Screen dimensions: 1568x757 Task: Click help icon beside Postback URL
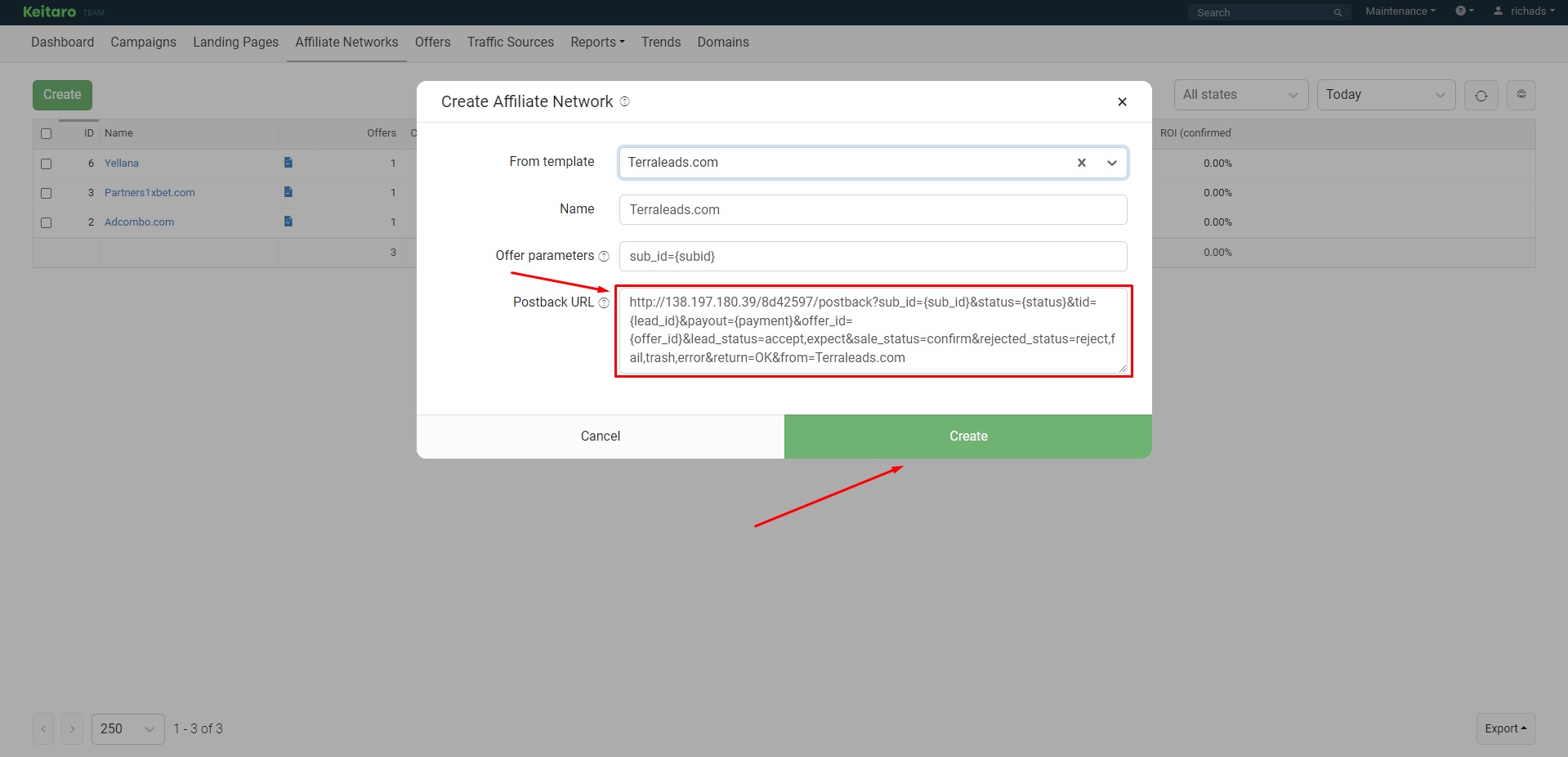[x=604, y=302]
